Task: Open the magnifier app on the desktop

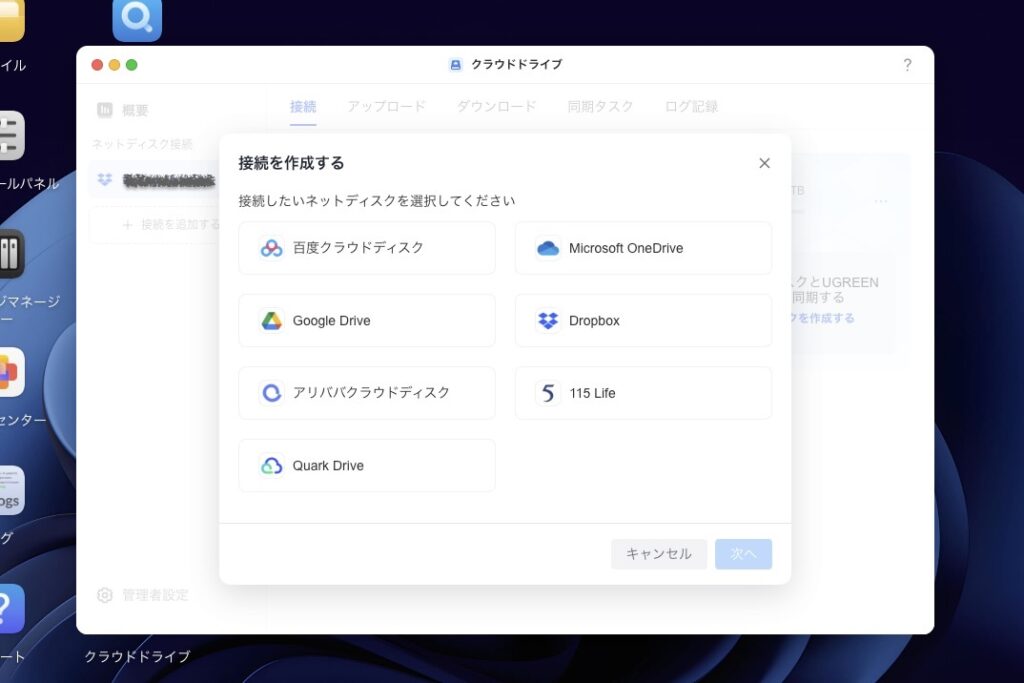Action: (x=137, y=19)
